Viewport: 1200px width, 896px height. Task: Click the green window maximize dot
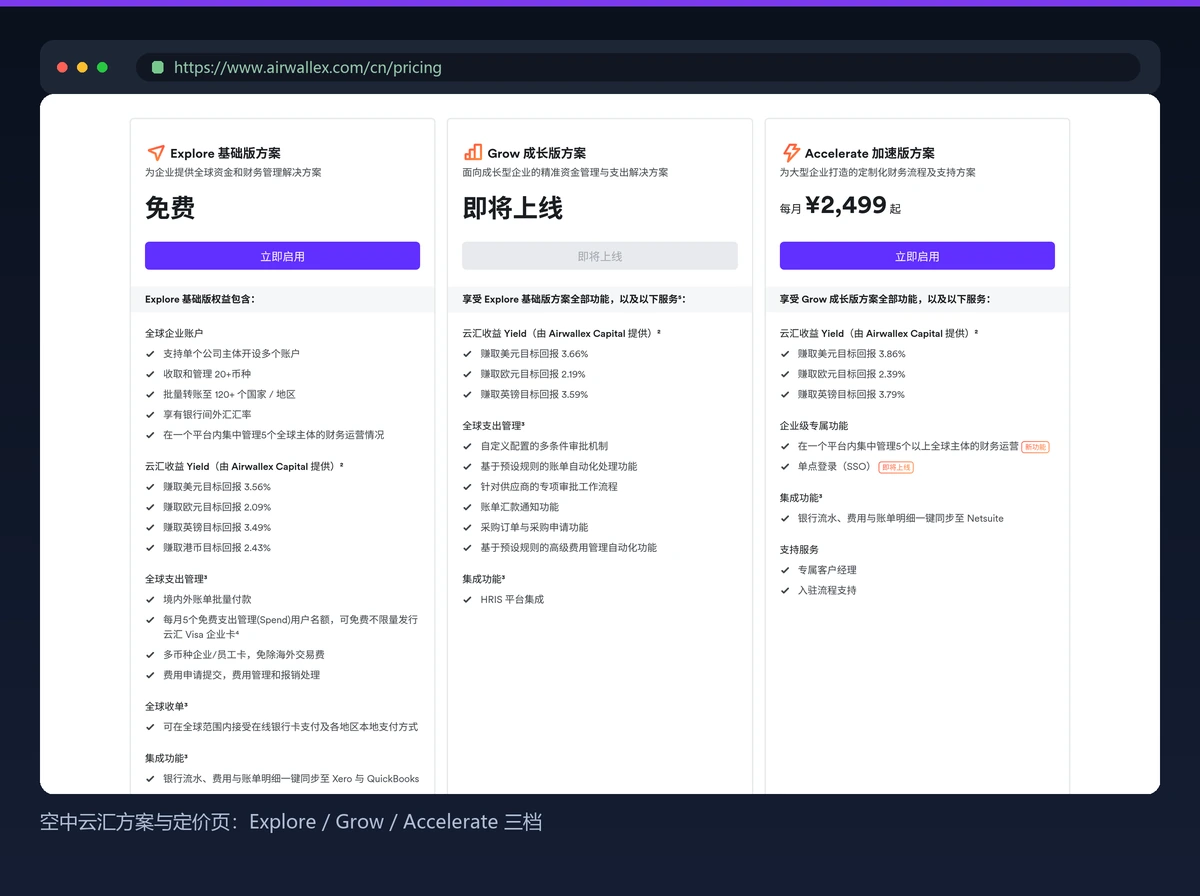click(x=102, y=68)
